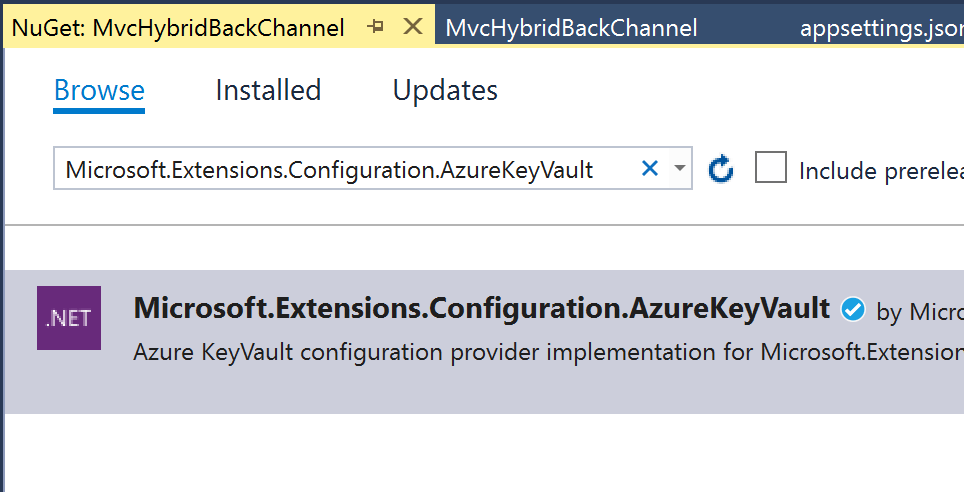Switch to the MvcHybridBackChannel project tab
The width and height of the screenshot is (964, 492).
[571, 28]
